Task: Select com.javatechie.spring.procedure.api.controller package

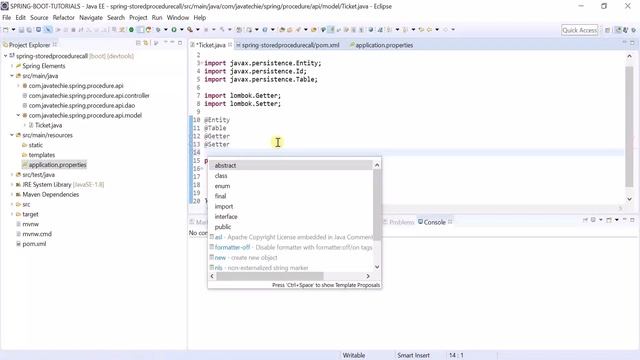Action: 89,96
